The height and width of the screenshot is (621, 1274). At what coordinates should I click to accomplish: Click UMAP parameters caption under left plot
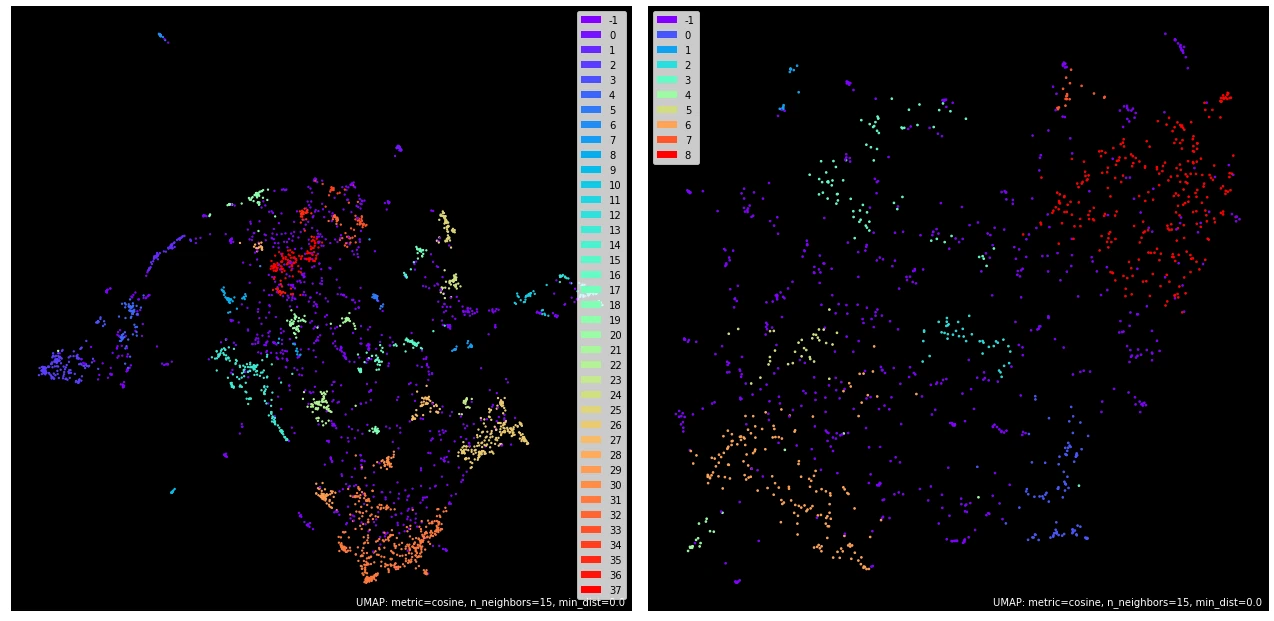490,603
